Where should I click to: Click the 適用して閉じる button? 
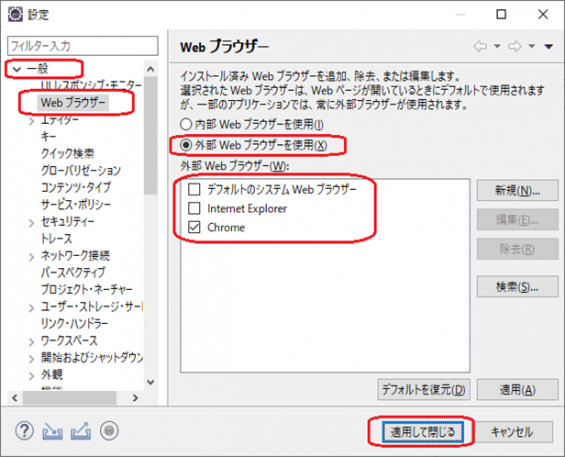tap(423, 432)
